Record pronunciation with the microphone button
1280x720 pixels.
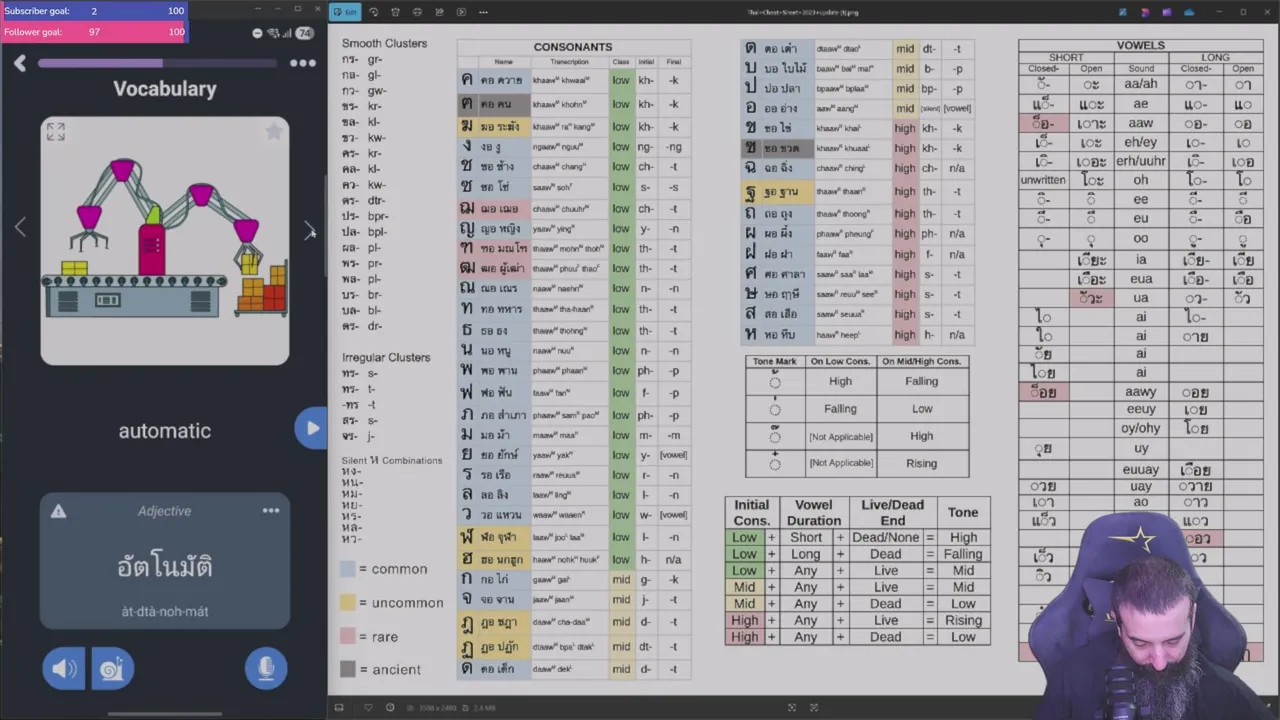pos(266,668)
